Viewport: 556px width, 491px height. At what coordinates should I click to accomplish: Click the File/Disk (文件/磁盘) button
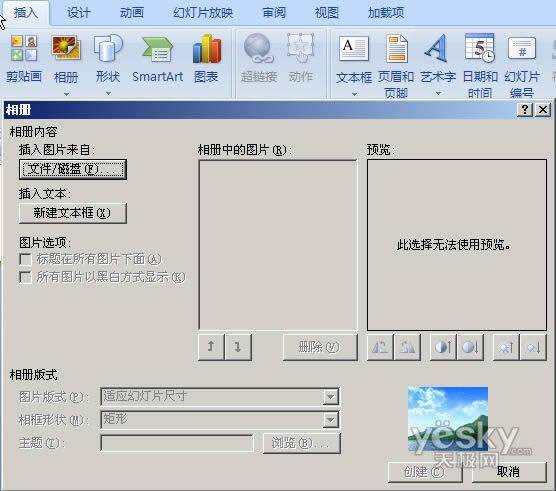pos(73,169)
